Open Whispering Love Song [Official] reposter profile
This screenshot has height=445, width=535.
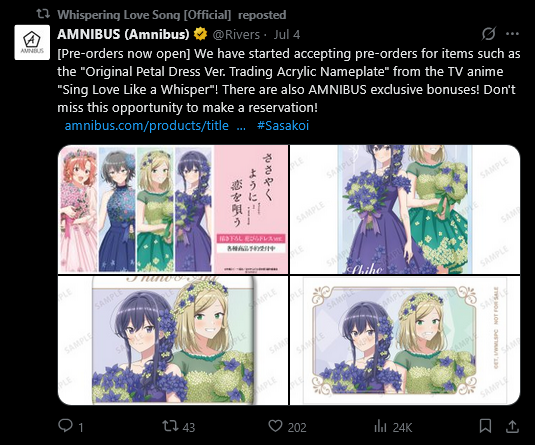144,15
